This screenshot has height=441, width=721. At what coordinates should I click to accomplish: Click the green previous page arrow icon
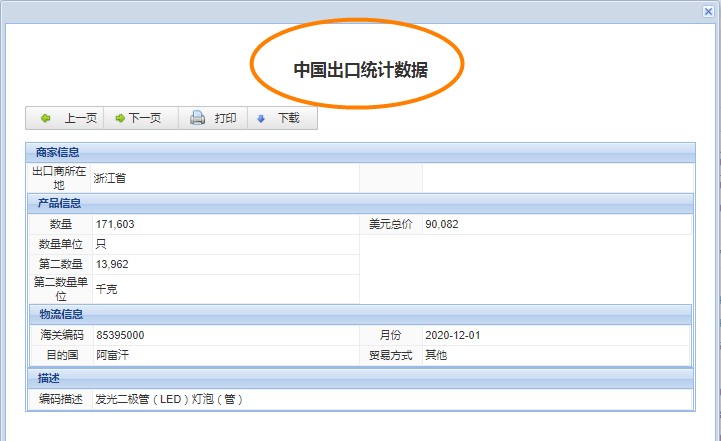(x=46, y=118)
